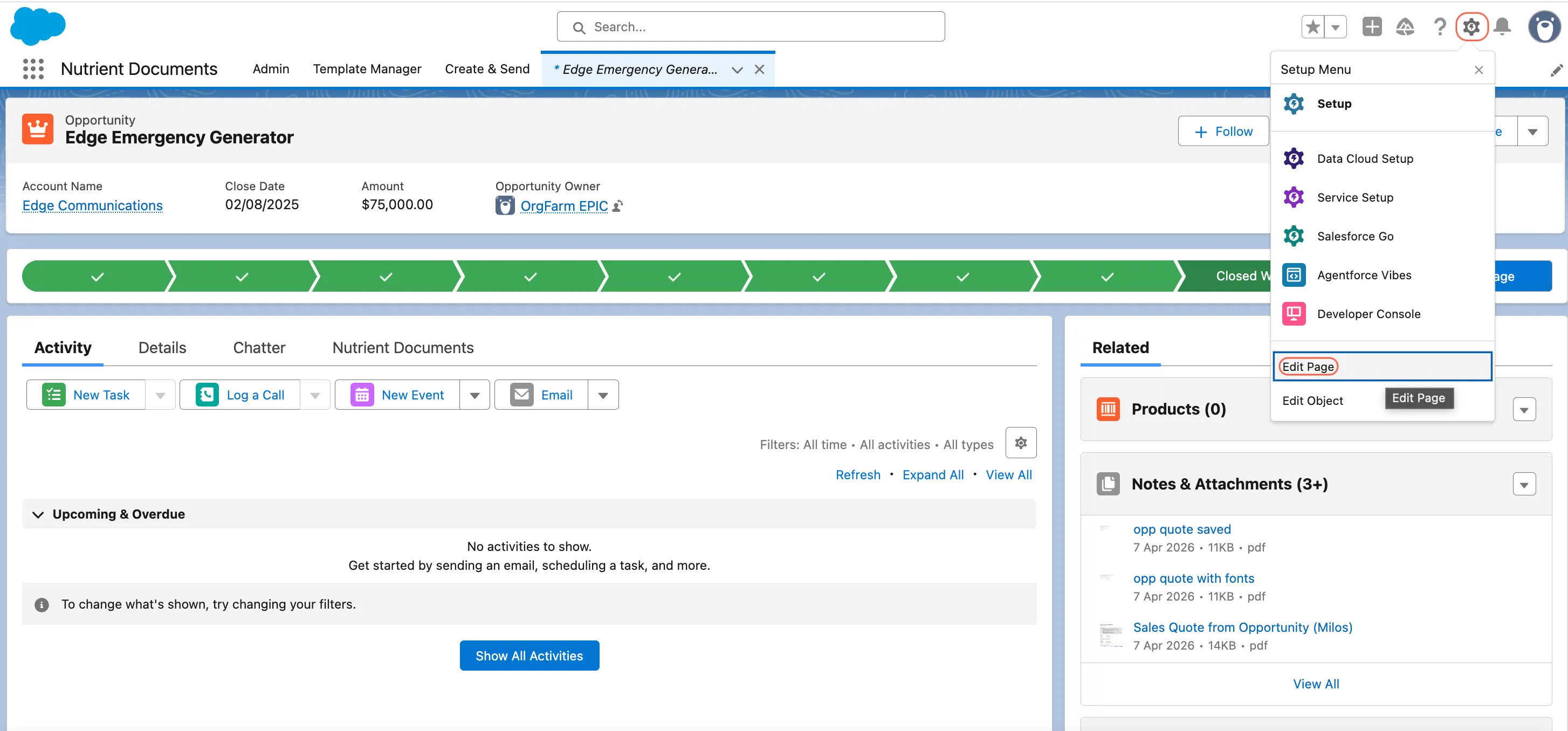Close the Edge Emergency Generator tab

tap(759, 70)
